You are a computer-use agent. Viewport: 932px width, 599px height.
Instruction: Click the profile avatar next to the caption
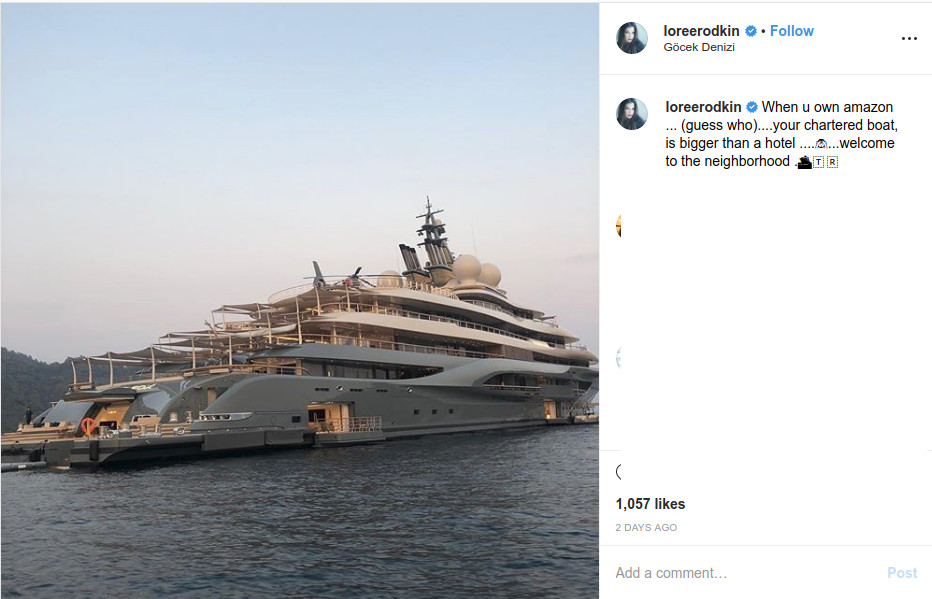632,114
